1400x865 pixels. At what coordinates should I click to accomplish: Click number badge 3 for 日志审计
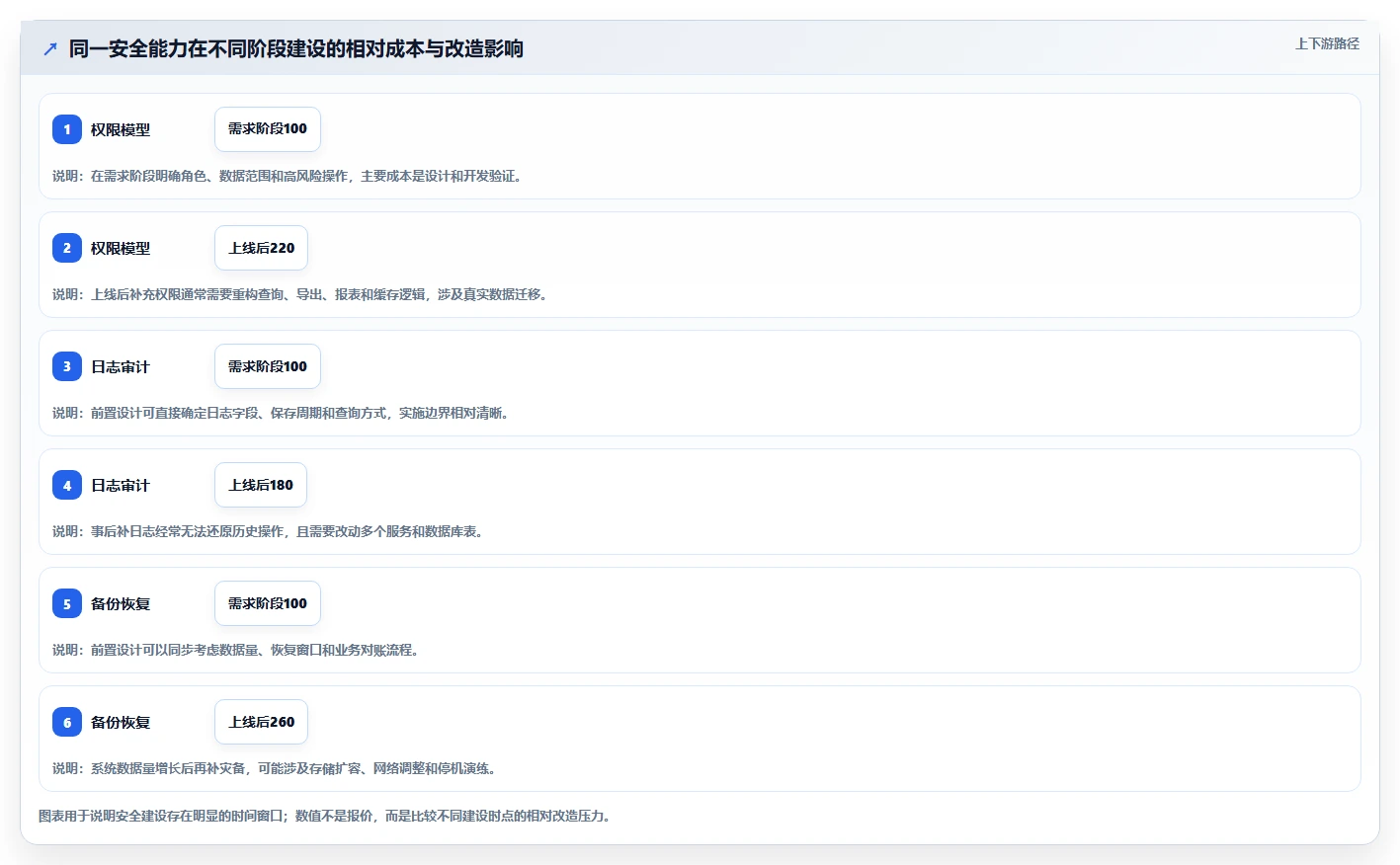click(67, 366)
